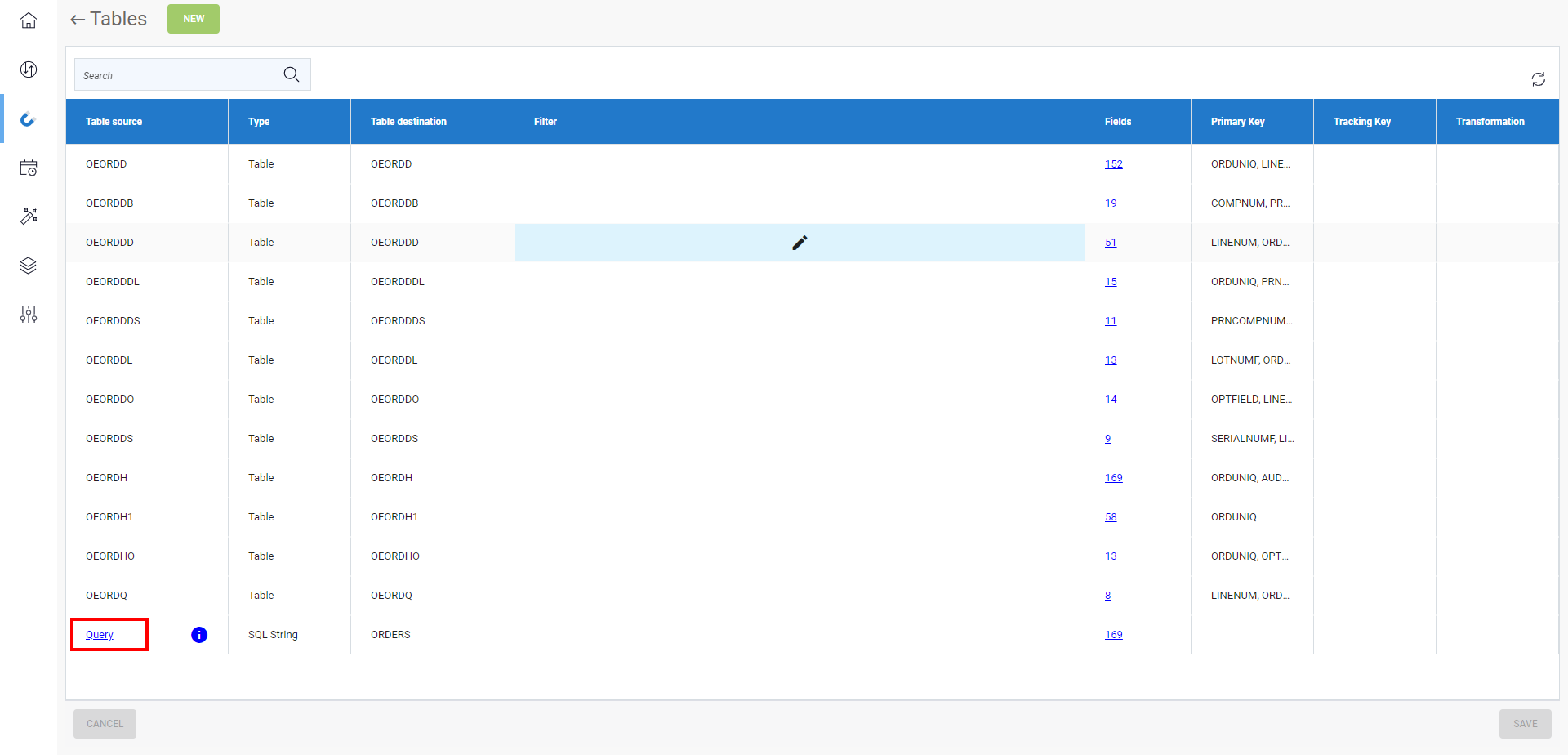1568x755 pixels.
Task: Open the layers stack sidebar icon
Action: point(29,266)
